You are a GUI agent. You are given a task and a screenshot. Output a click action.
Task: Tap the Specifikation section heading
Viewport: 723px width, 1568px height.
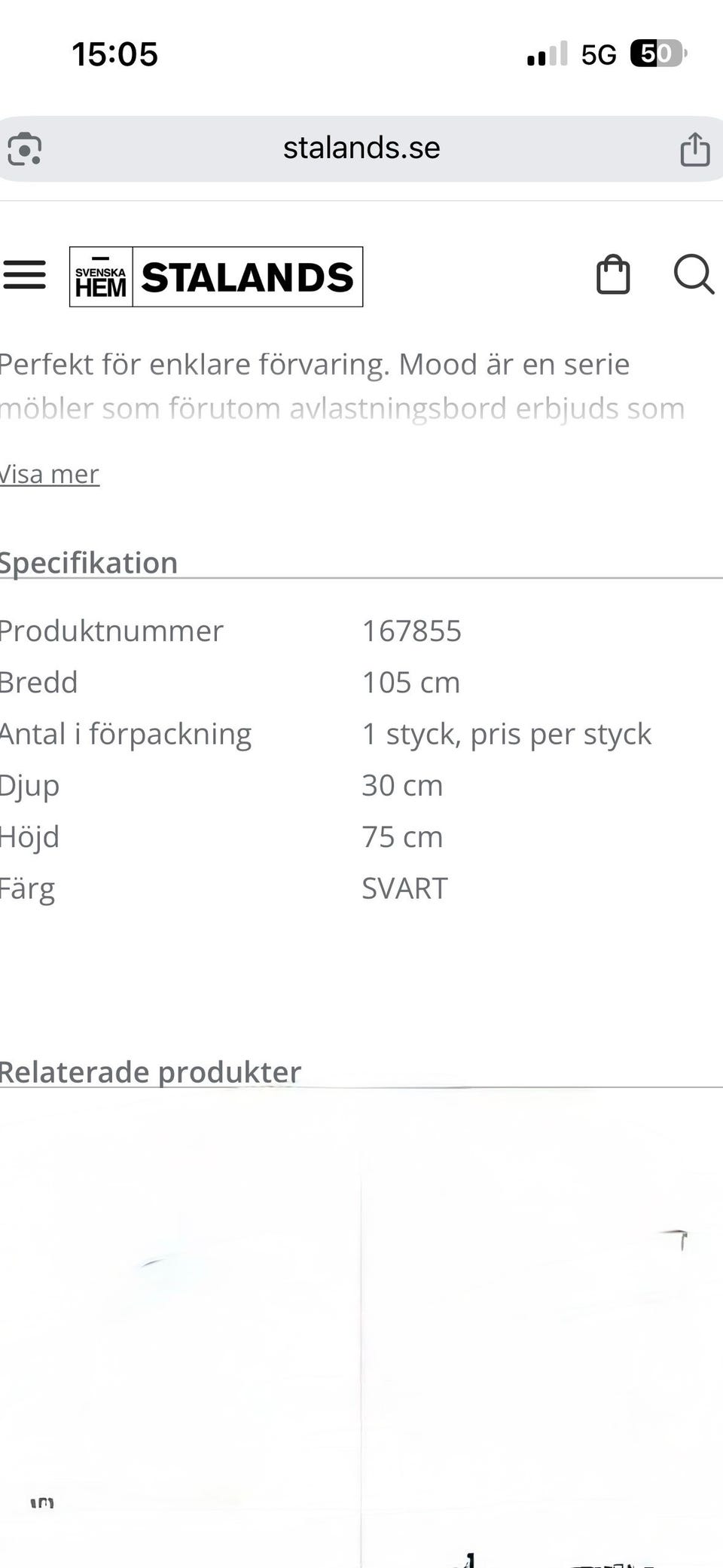tap(89, 563)
